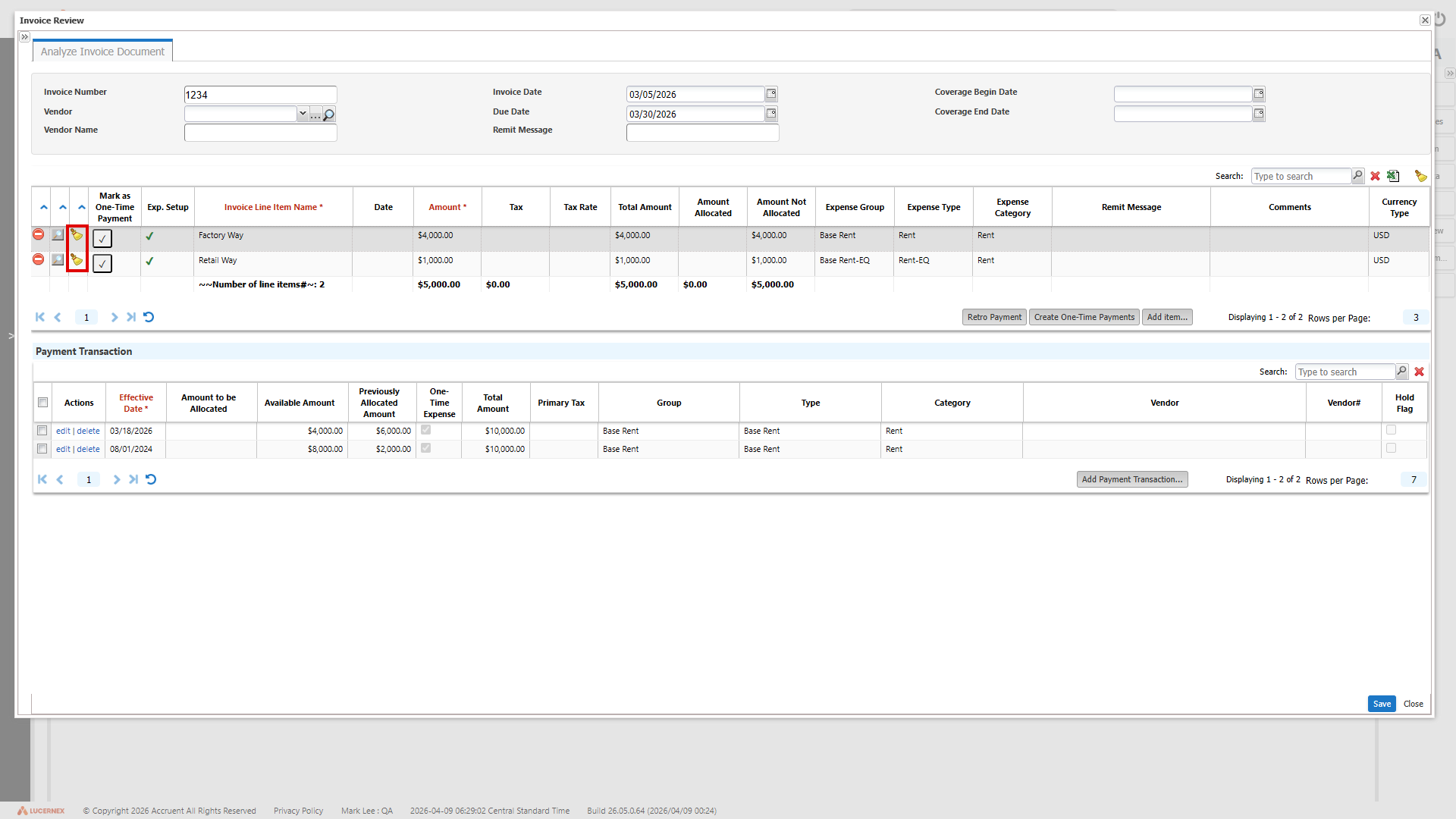Open the lookup magnifier on Factory Way row
Screen dimensions: 1456x819
tap(58, 235)
